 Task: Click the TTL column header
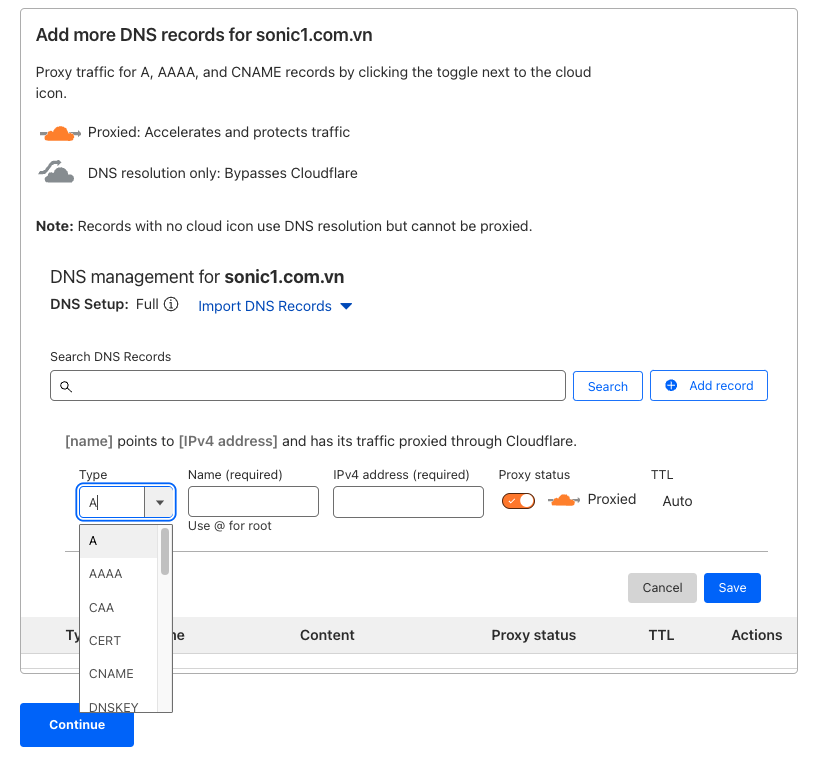click(661, 635)
